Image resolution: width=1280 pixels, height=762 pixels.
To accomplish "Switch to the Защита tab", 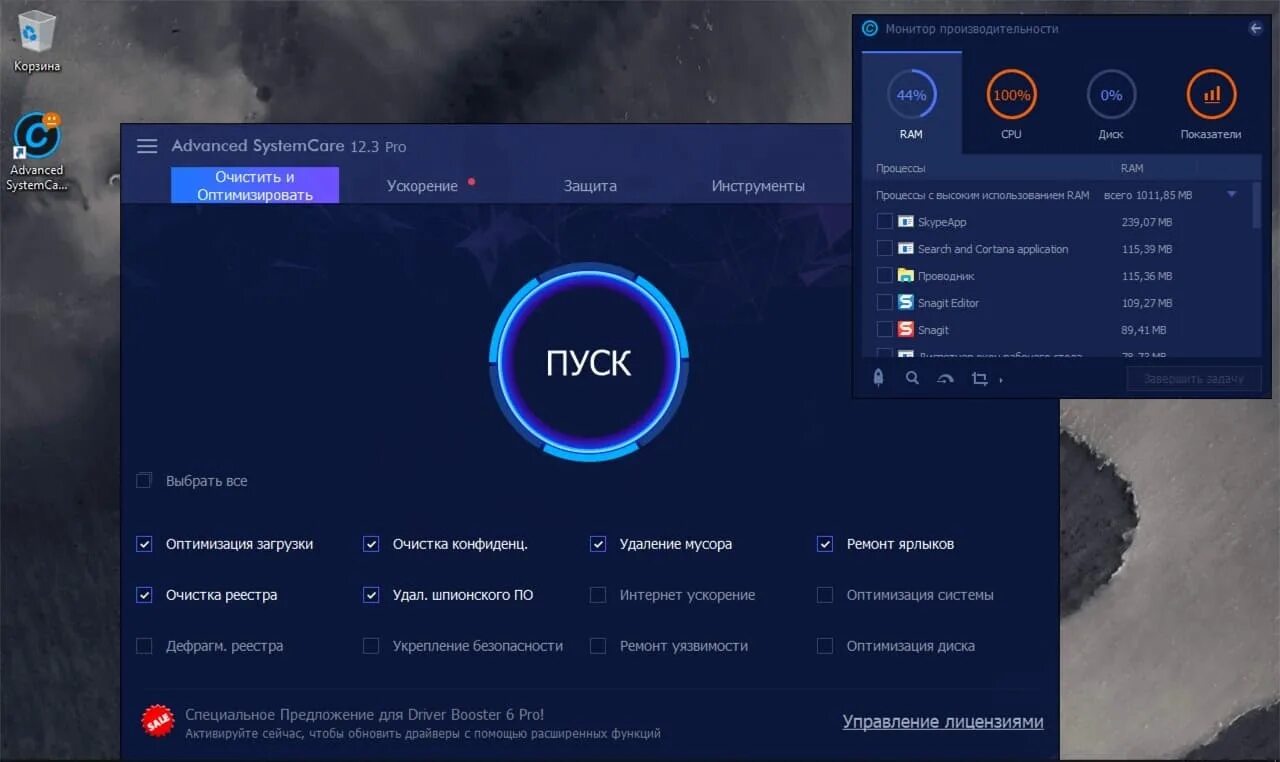I will pos(590,186).
